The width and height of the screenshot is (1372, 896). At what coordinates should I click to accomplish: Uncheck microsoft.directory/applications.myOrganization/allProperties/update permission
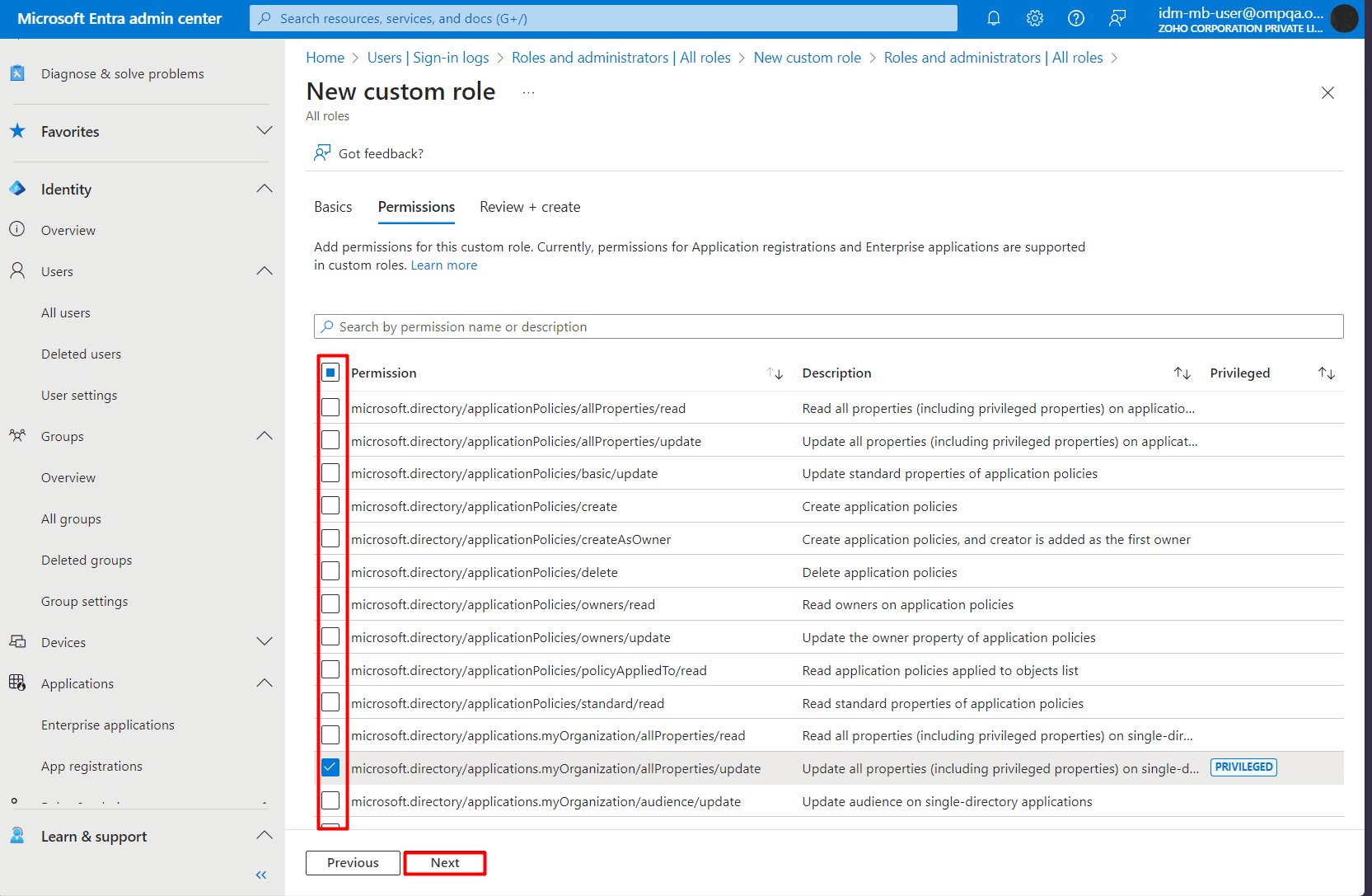point(330,767)
